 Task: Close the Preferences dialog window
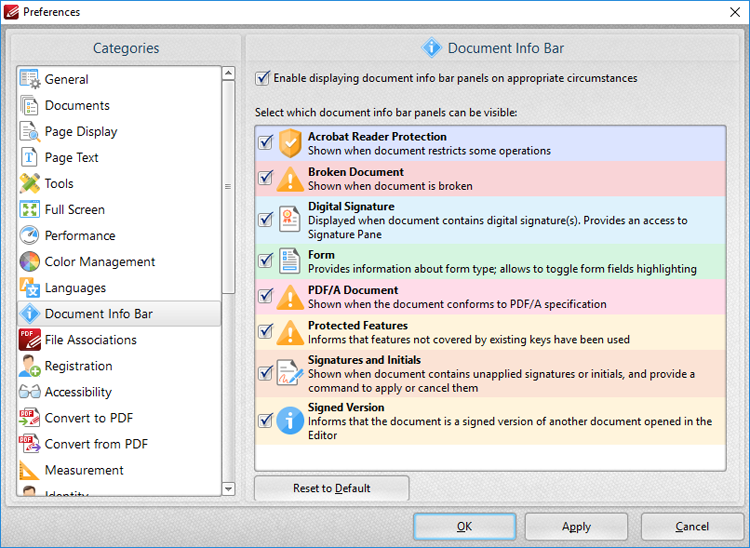coord(735,12)
